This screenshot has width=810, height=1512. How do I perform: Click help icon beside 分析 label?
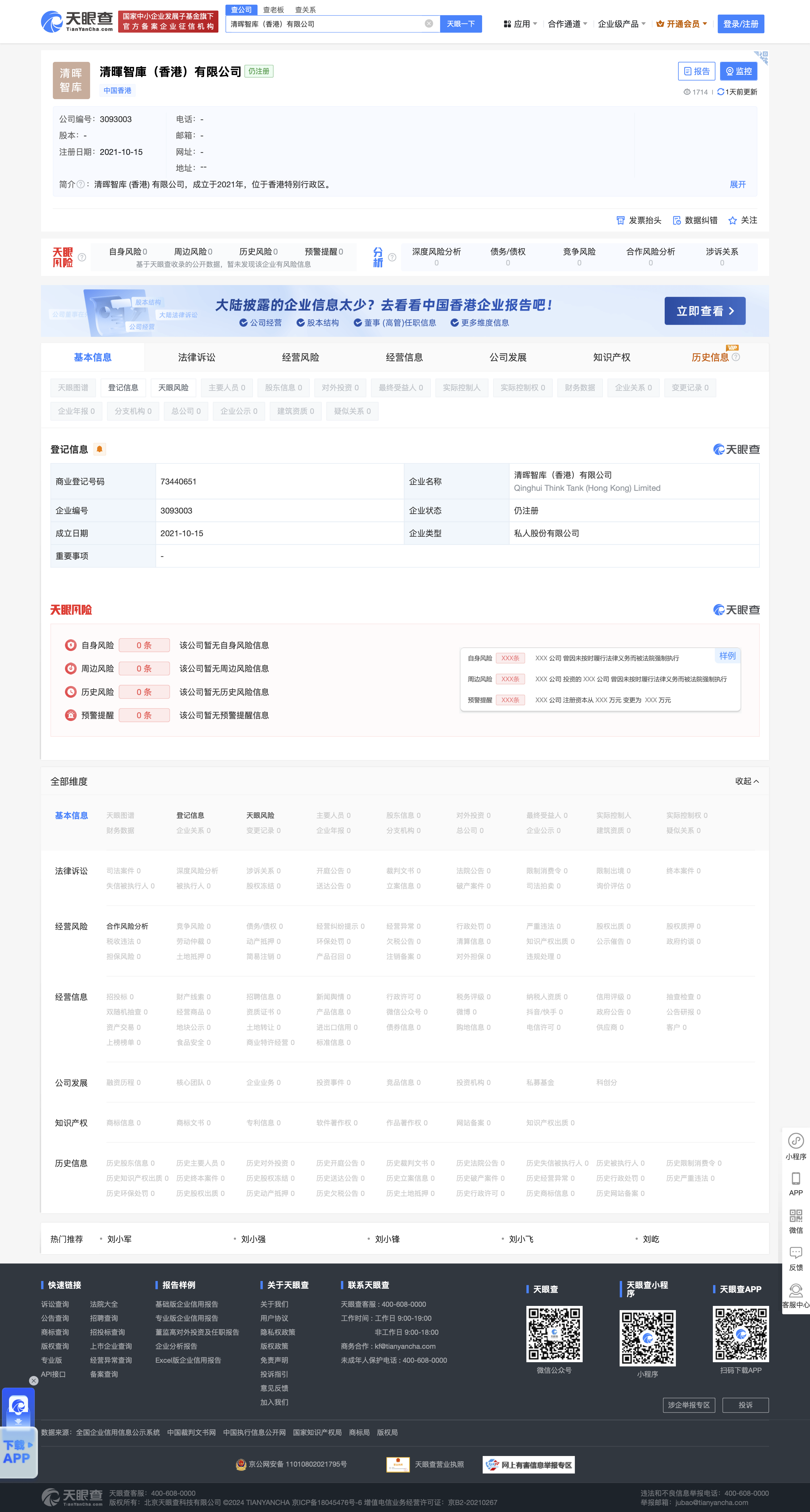[x=392, y=257]
